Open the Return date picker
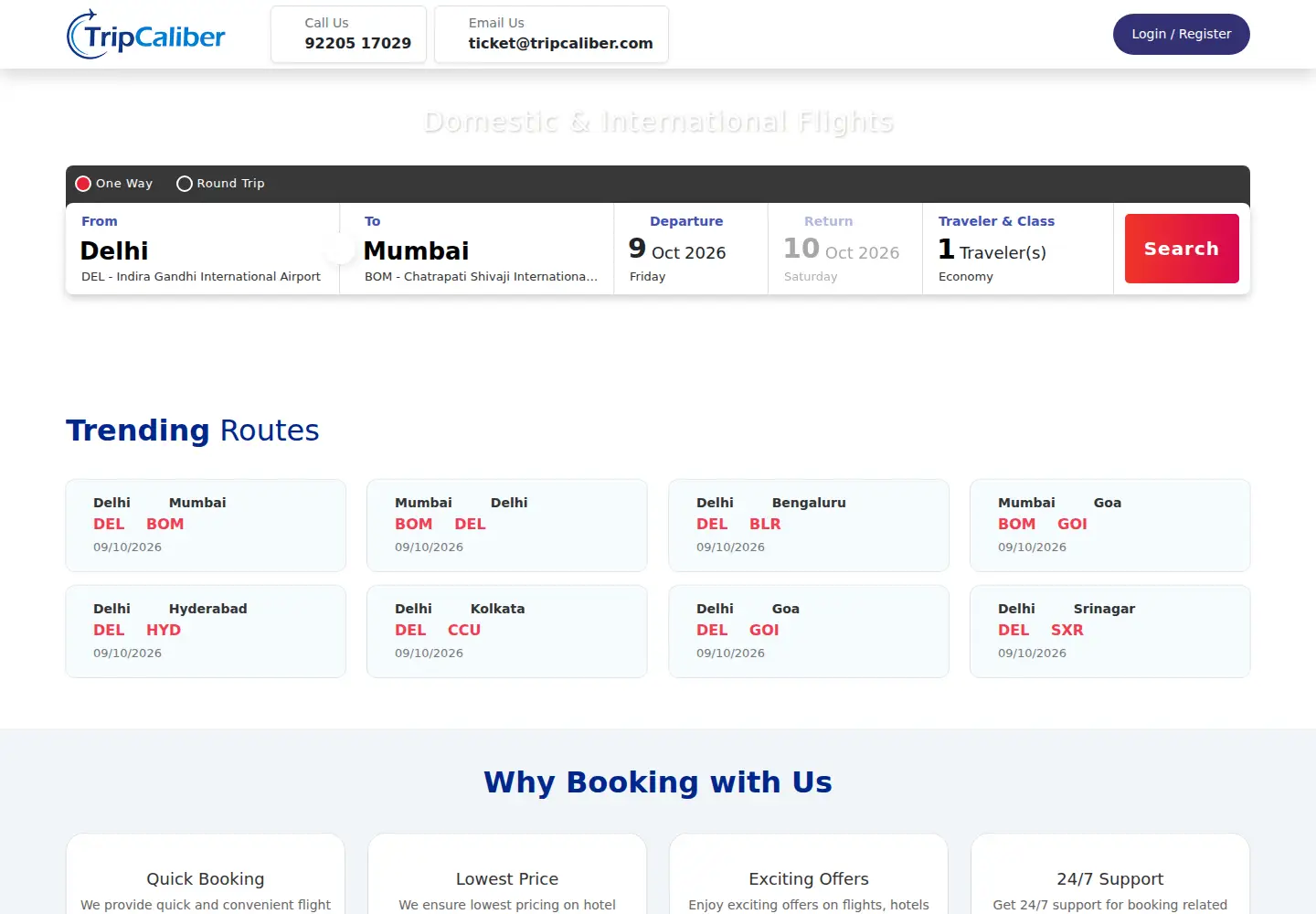The height and width of the screenshot is (914, 1316). 845,249
